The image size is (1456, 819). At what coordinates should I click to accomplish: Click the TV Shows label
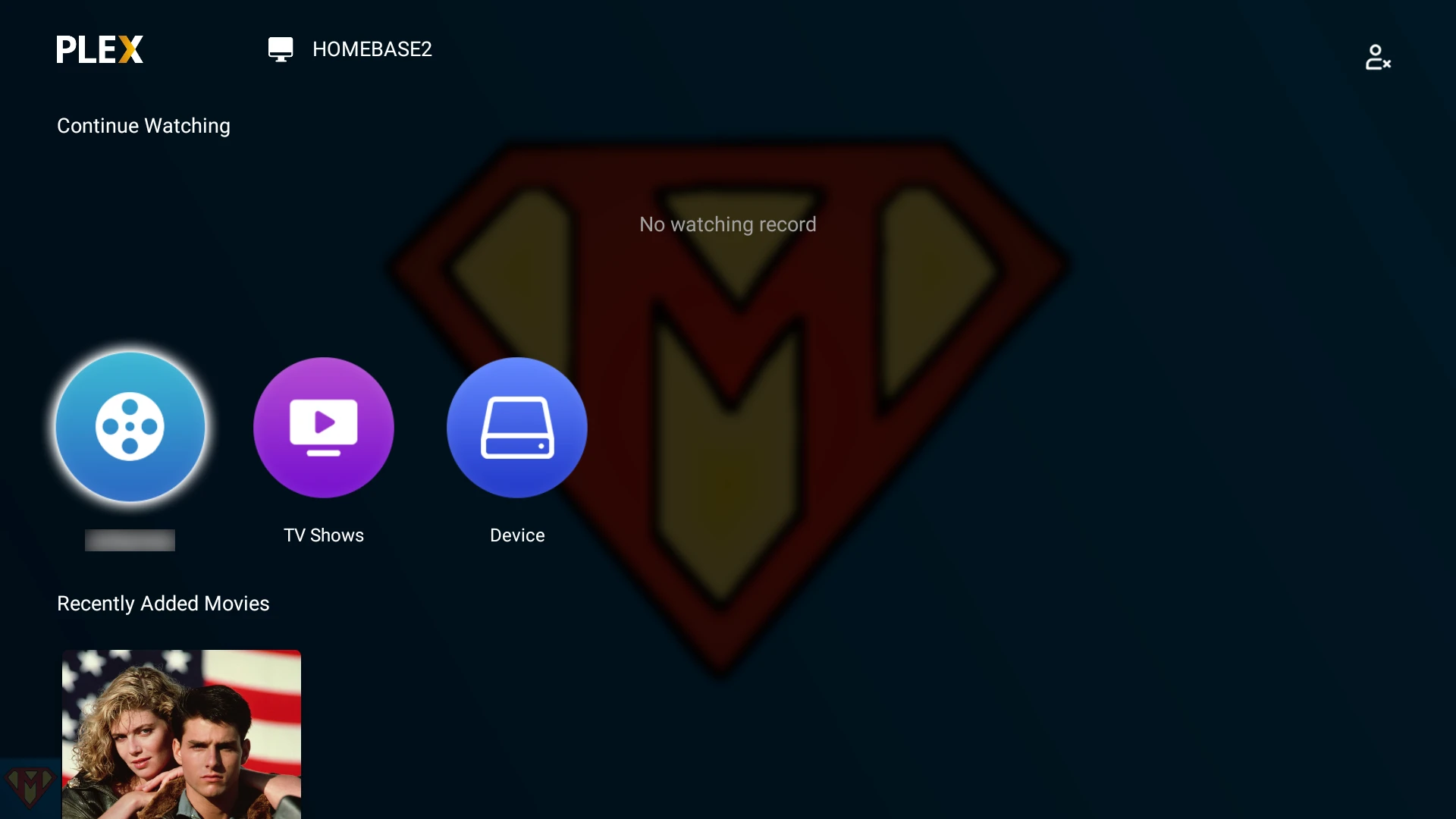(x=324, y=535)
